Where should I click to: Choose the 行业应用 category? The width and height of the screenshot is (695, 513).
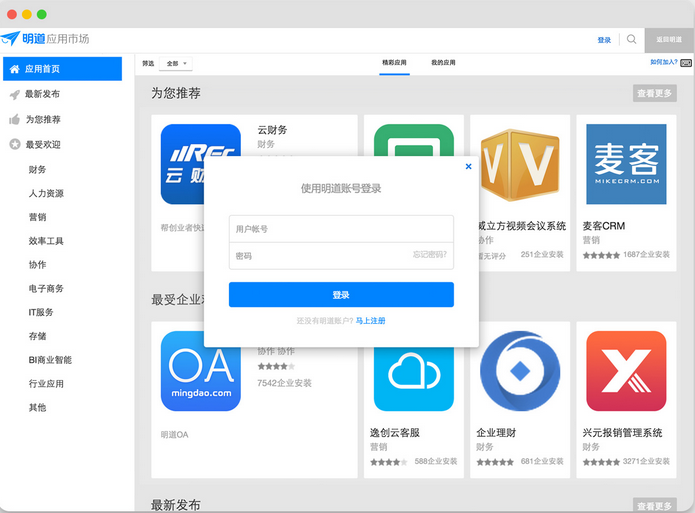tap(46, 384)
